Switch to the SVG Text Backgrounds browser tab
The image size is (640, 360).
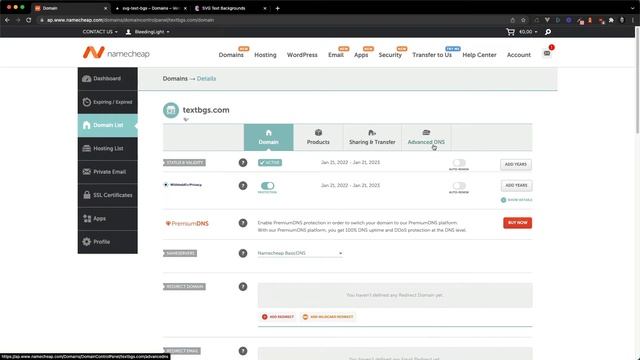coord(230,8)
